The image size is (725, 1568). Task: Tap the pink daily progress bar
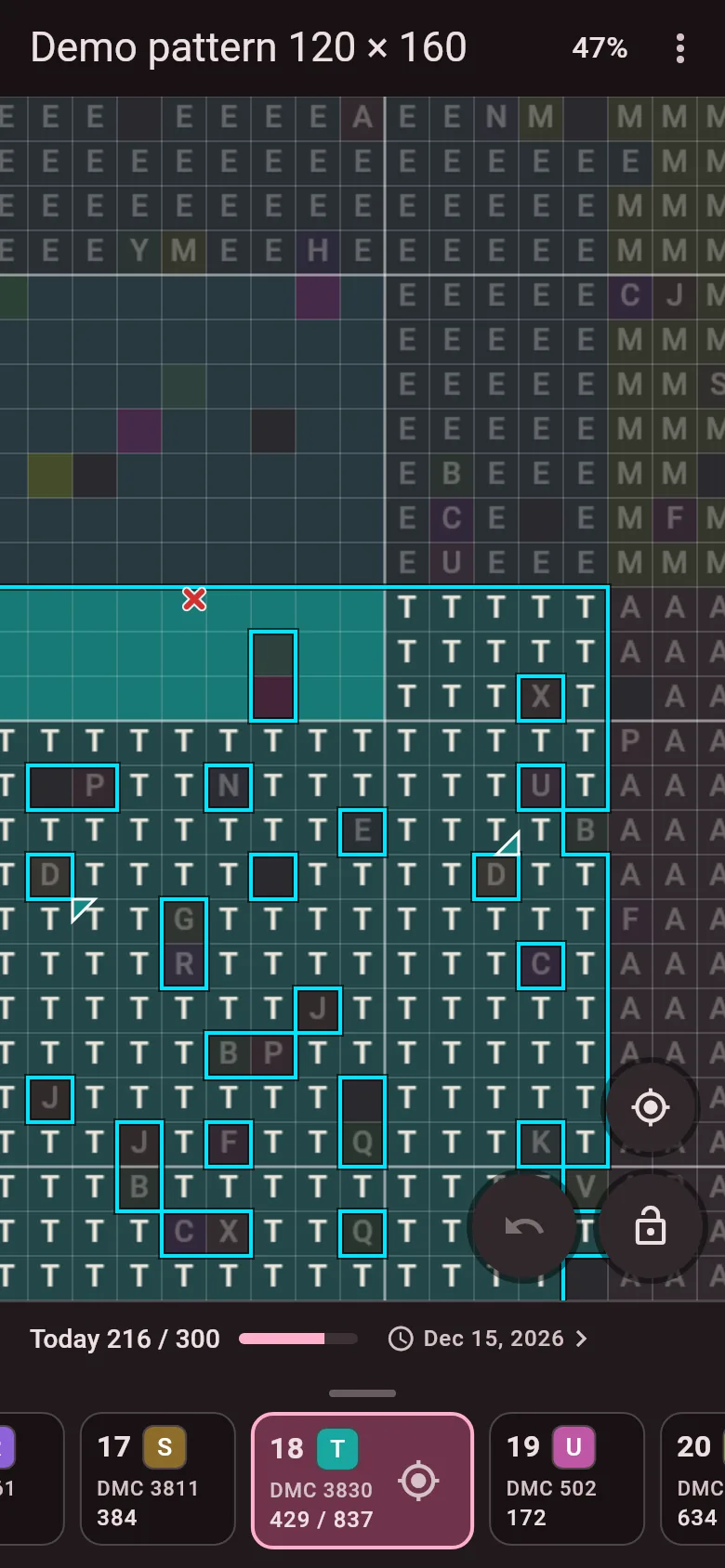tap(297, 1339)
